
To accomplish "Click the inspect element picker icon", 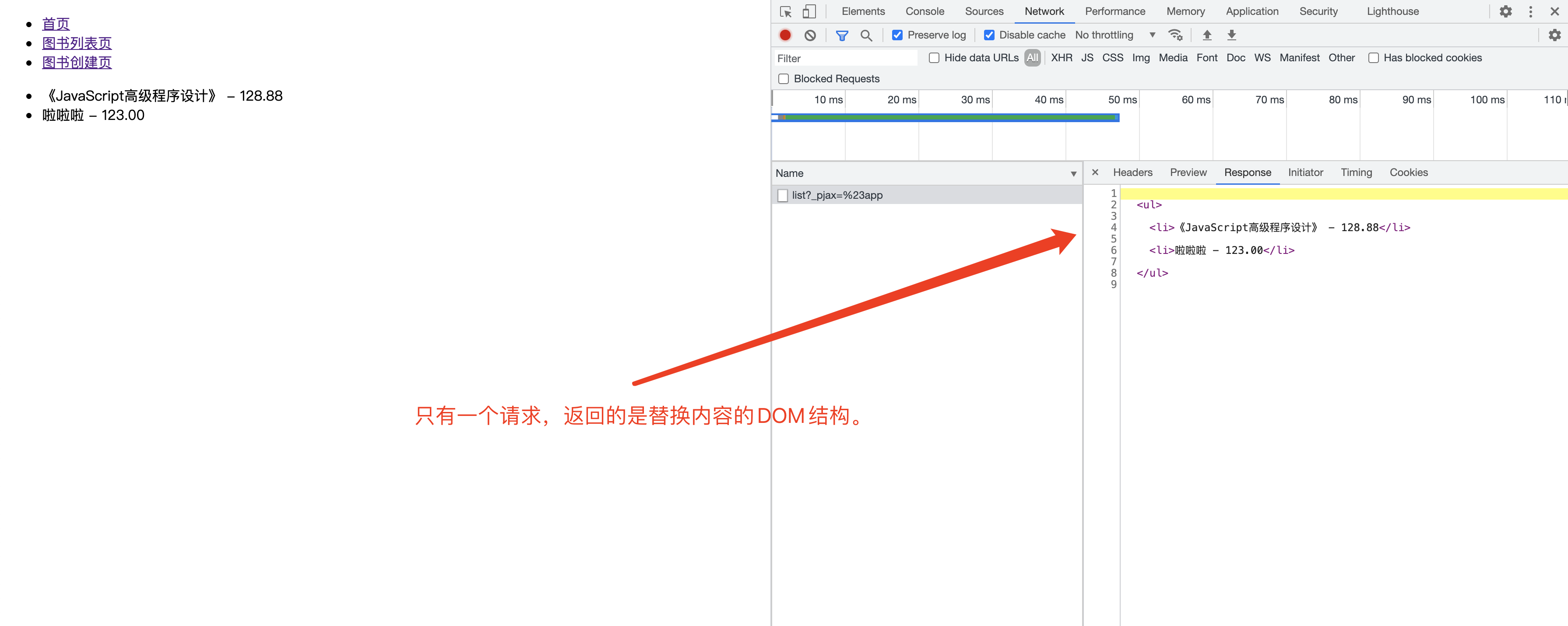I will coord(785,11).
